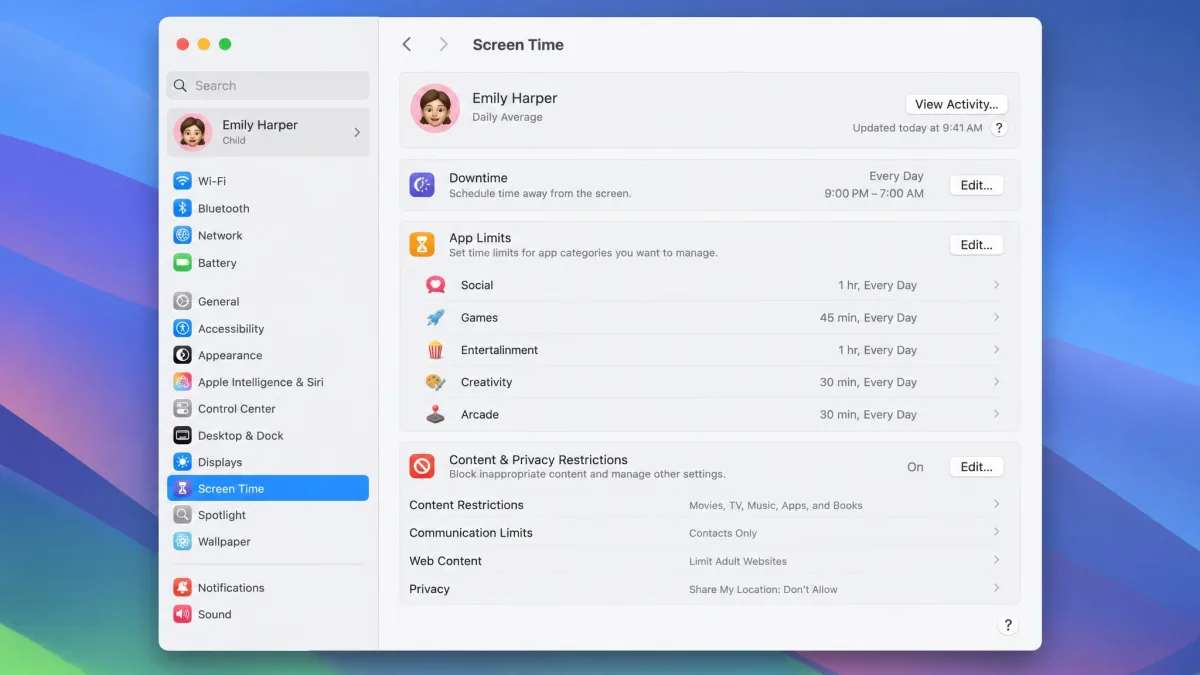Click the App Limits hourglass icon

coord(422,245)
